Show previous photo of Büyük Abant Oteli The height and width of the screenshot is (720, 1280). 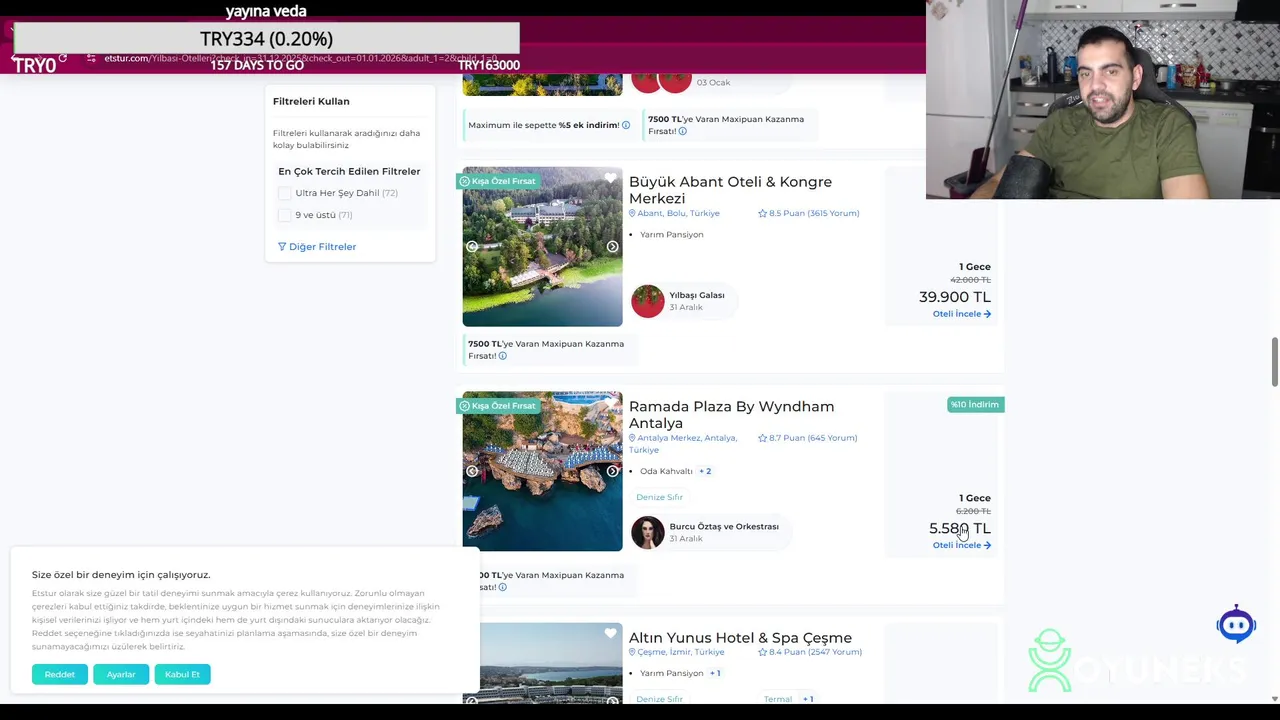point(472,247)
